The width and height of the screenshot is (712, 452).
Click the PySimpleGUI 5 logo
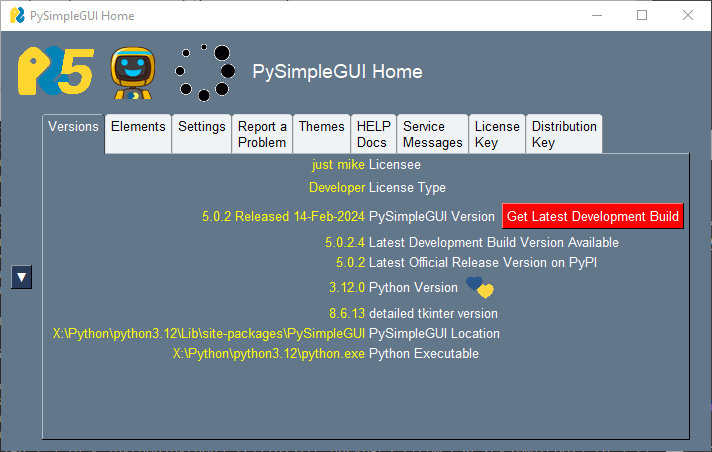pos(55,71)
